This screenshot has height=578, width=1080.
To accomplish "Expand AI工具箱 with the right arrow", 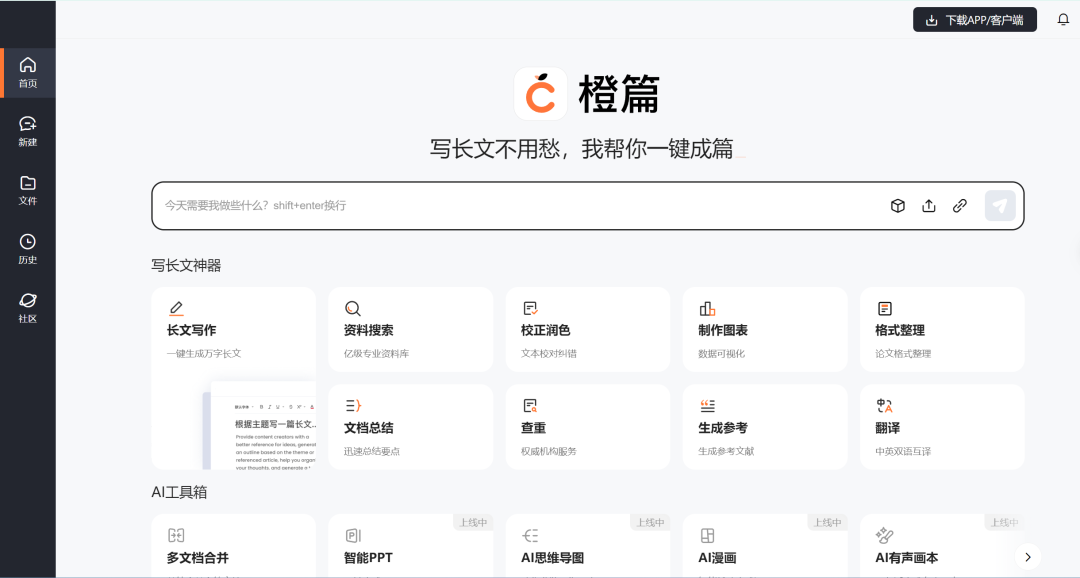I will (1028, 557).
